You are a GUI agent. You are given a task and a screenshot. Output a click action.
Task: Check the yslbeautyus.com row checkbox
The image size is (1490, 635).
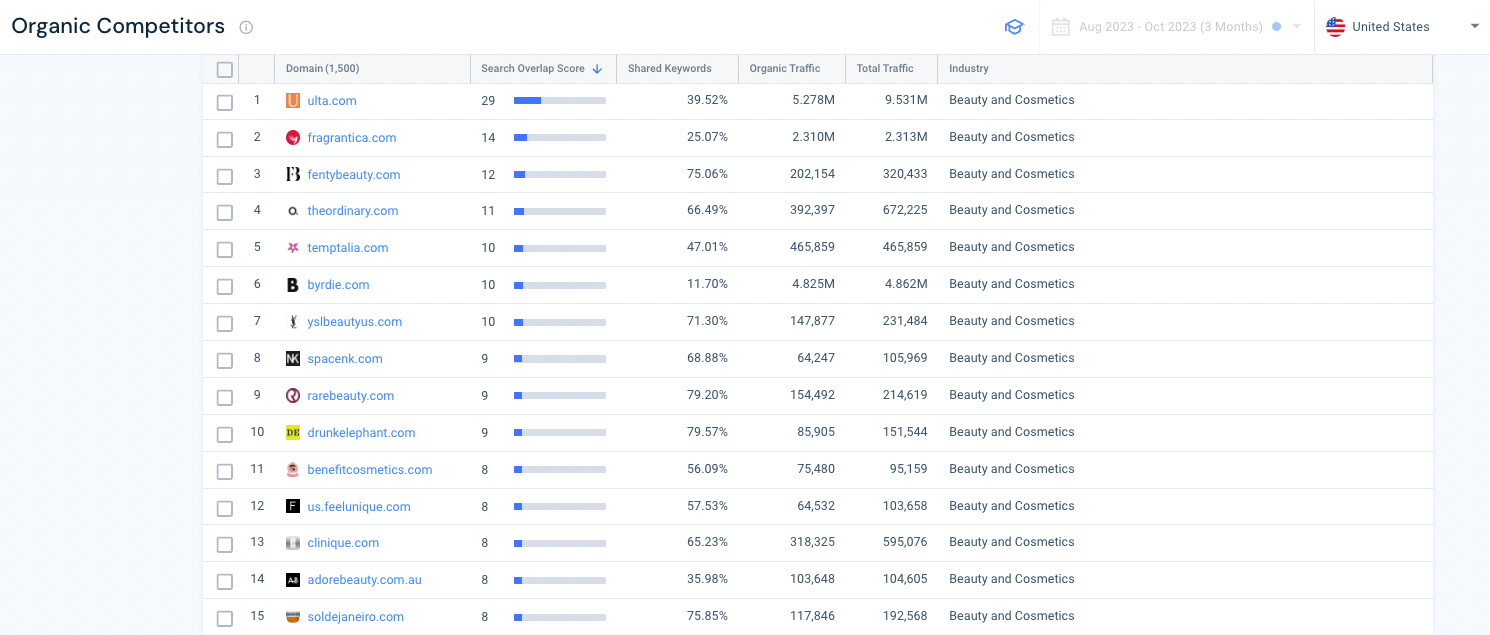click(225, 324)
